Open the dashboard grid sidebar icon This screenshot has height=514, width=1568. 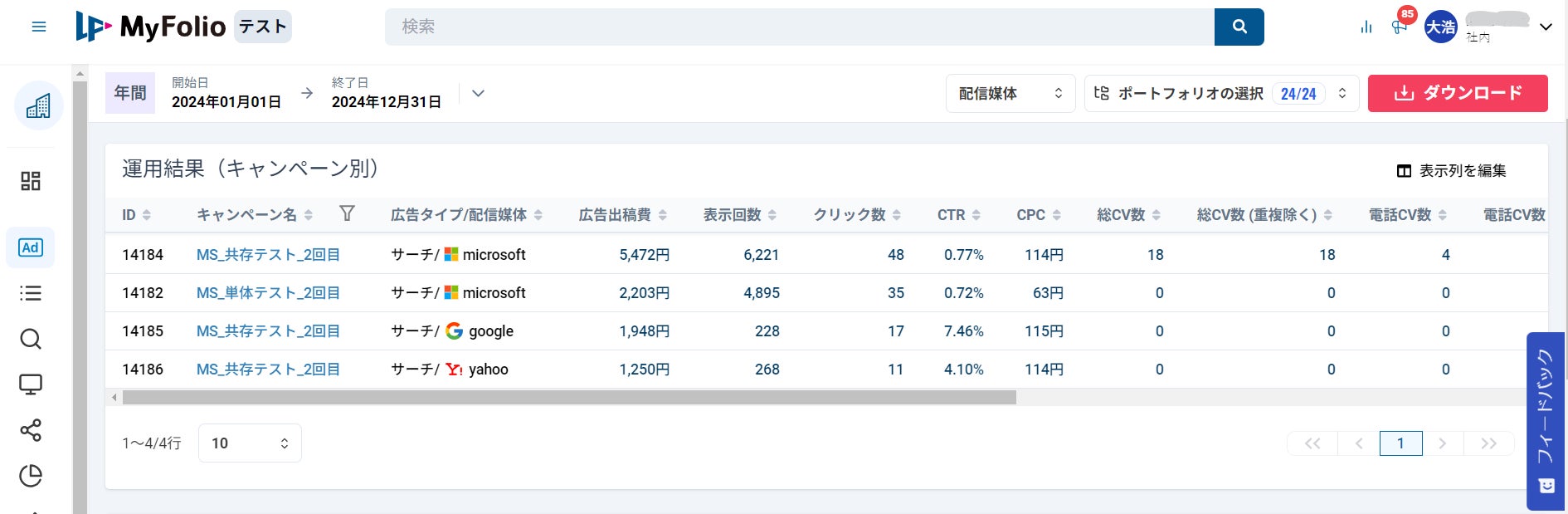point(31,181)
